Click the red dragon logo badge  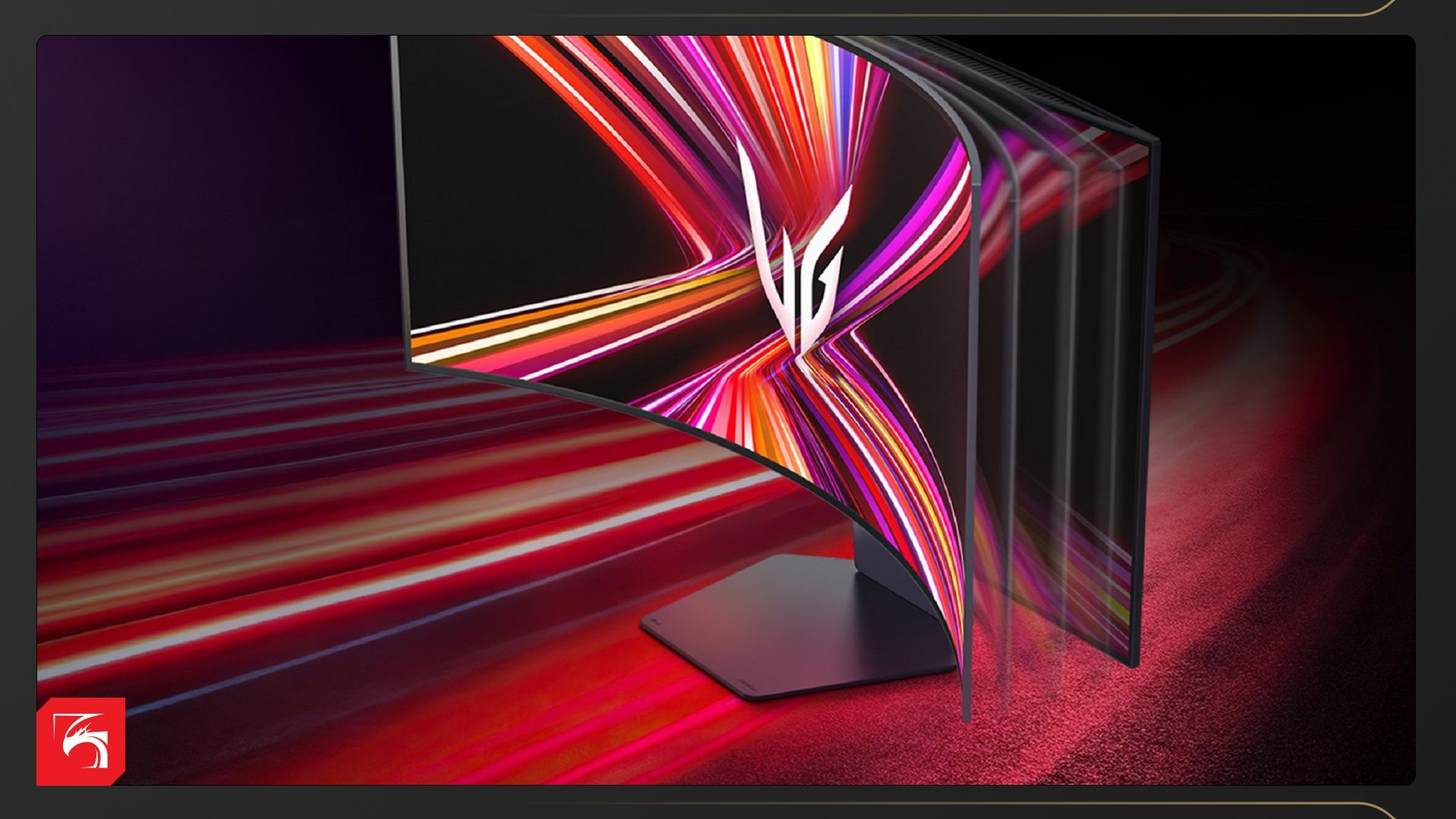click(x=80, y=741)
